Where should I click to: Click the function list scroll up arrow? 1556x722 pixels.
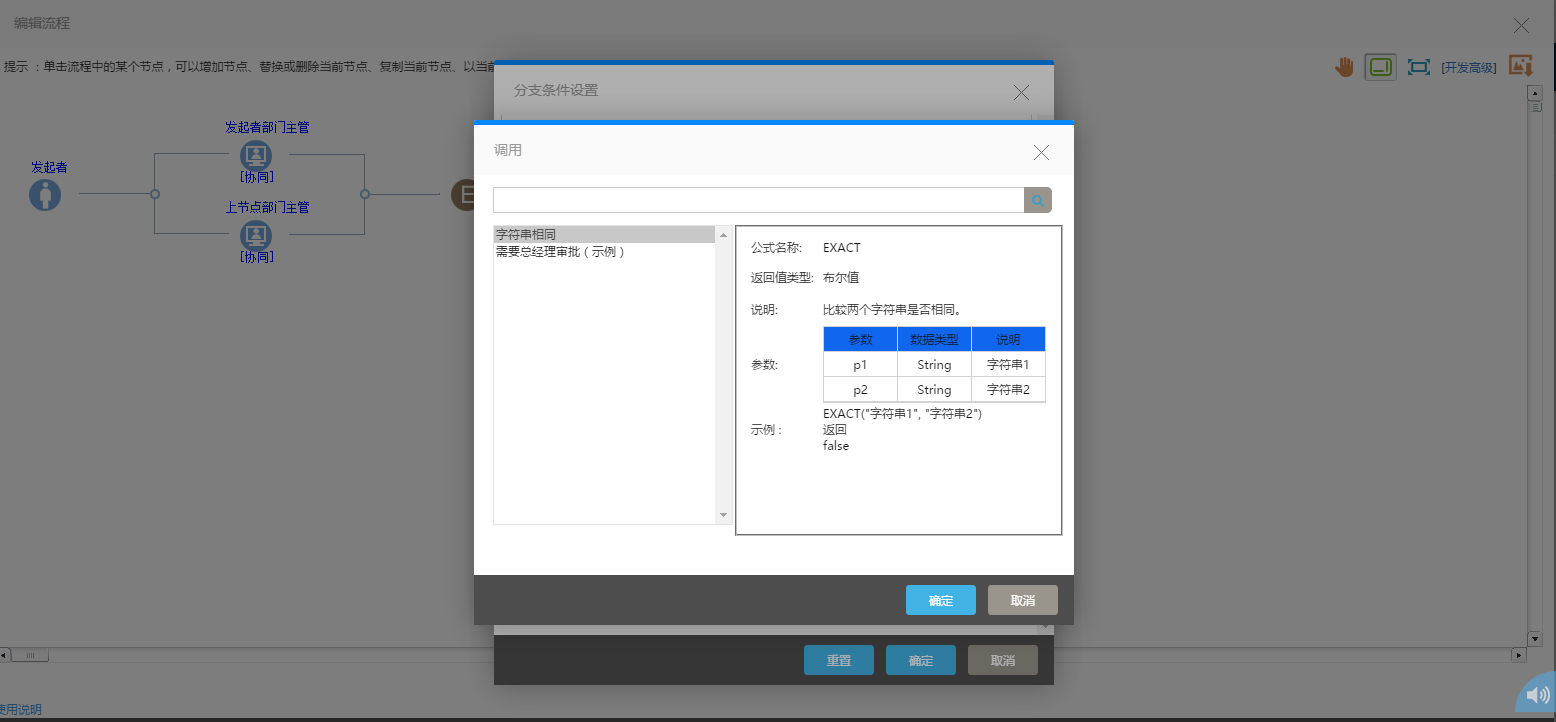pos(723,235)
